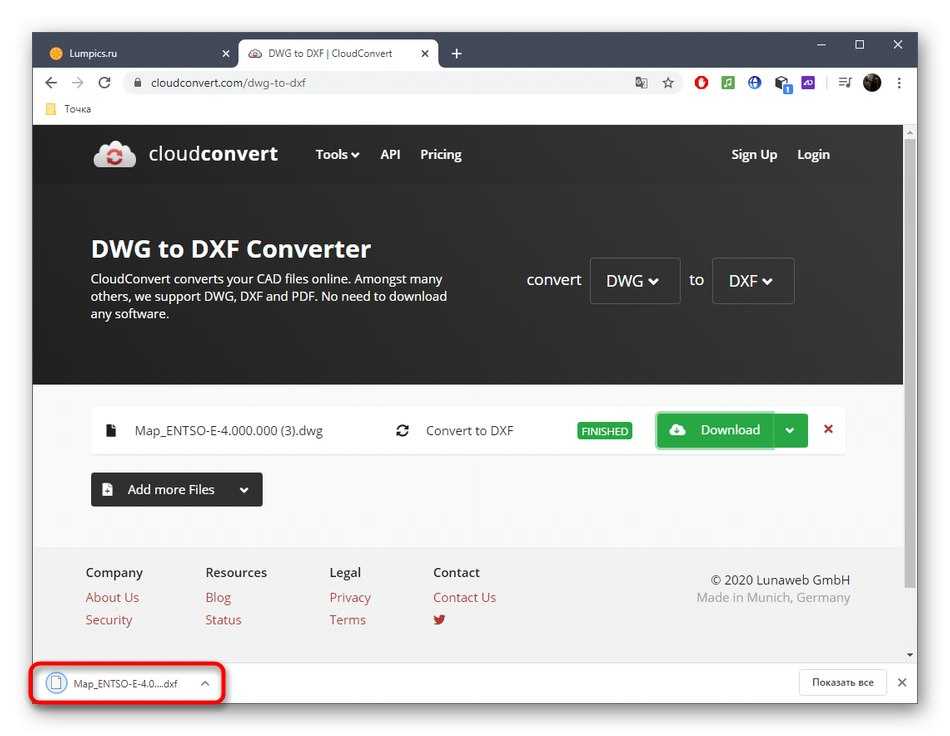Click the red X to remove file
950x736 pixels.
click(828, 429)
